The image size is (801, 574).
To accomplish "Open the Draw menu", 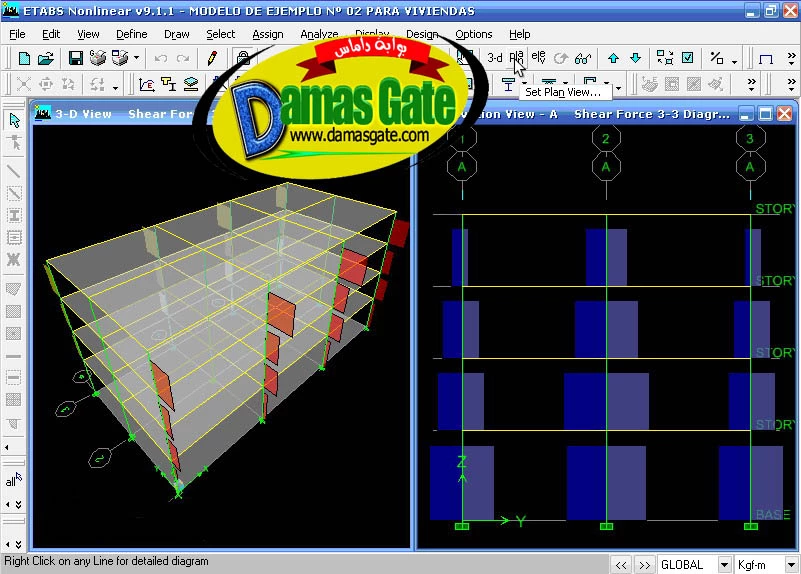I will pos(176,34).
